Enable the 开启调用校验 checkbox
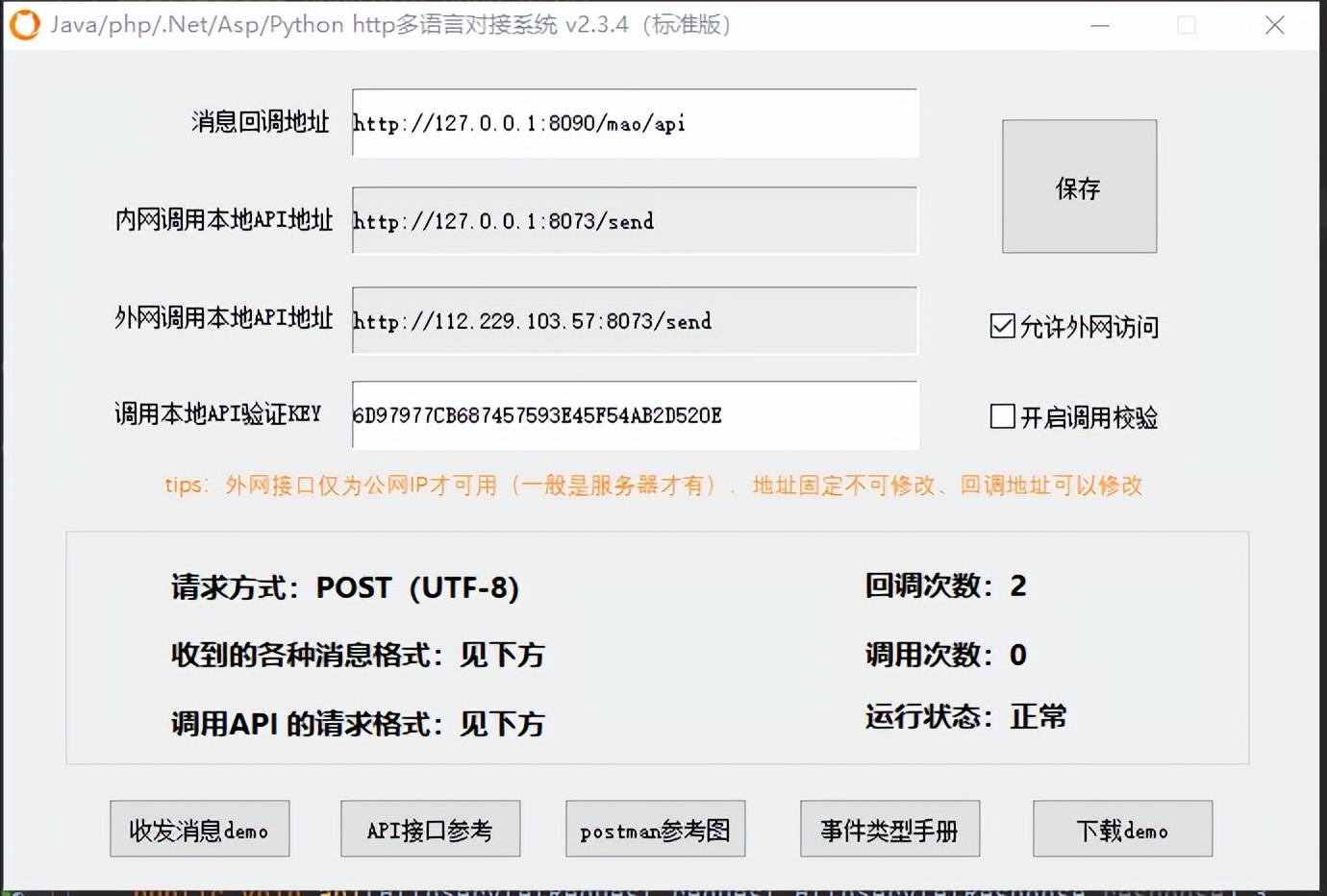The width and height of the screenshot is (1327, 896). (1002, 416)
